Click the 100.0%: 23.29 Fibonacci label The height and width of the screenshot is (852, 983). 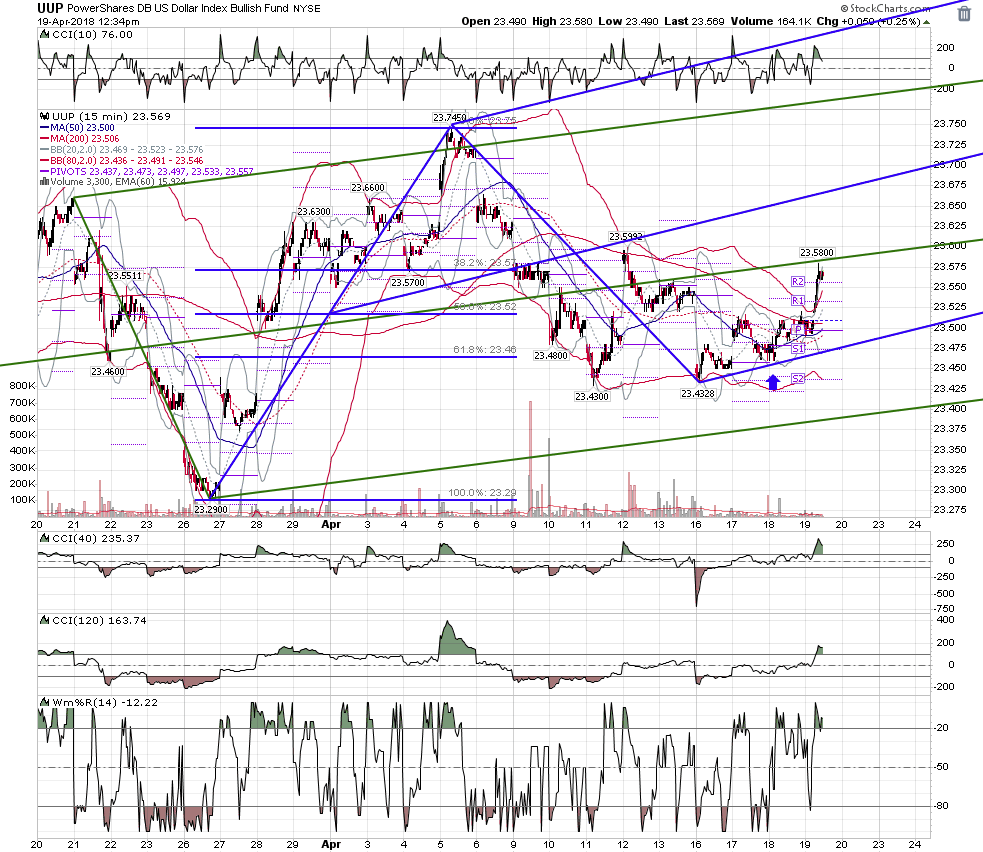click(482, 493)
